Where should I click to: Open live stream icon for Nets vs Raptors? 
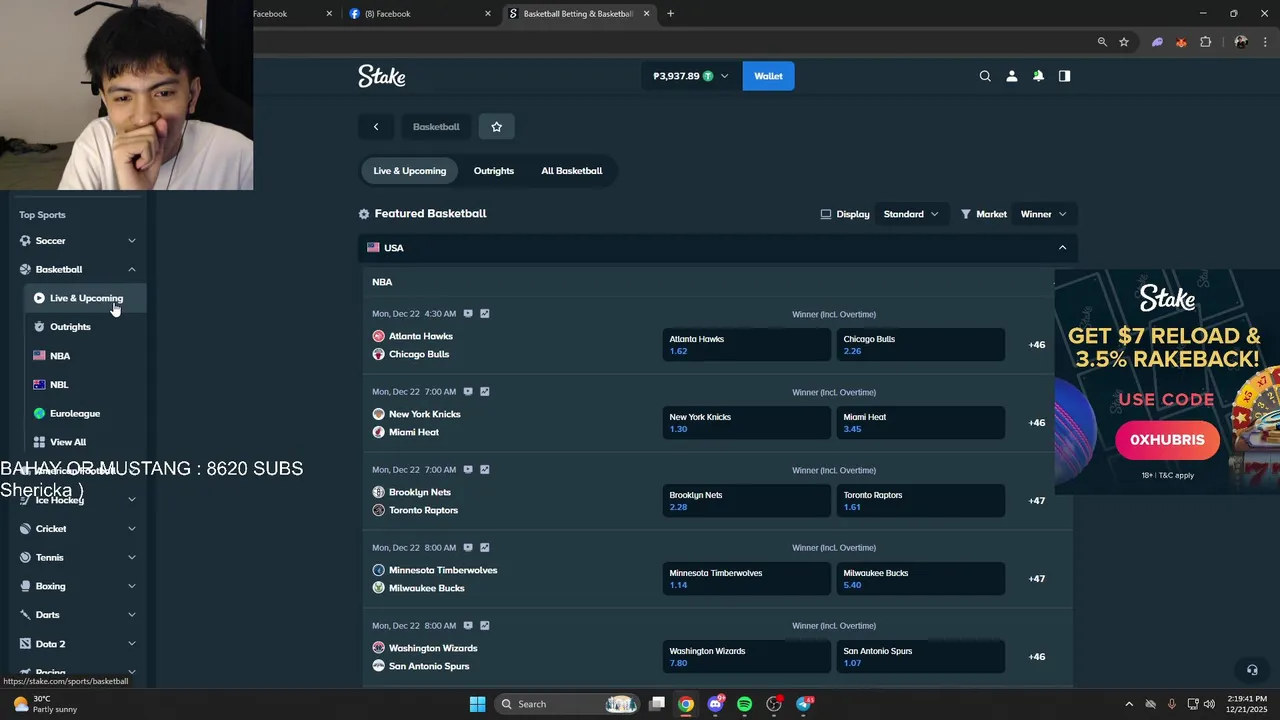pyautogui.click(x=468, y=470)
